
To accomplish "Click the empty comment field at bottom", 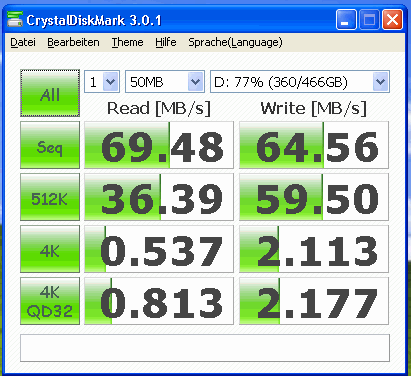I will point(205,348).
